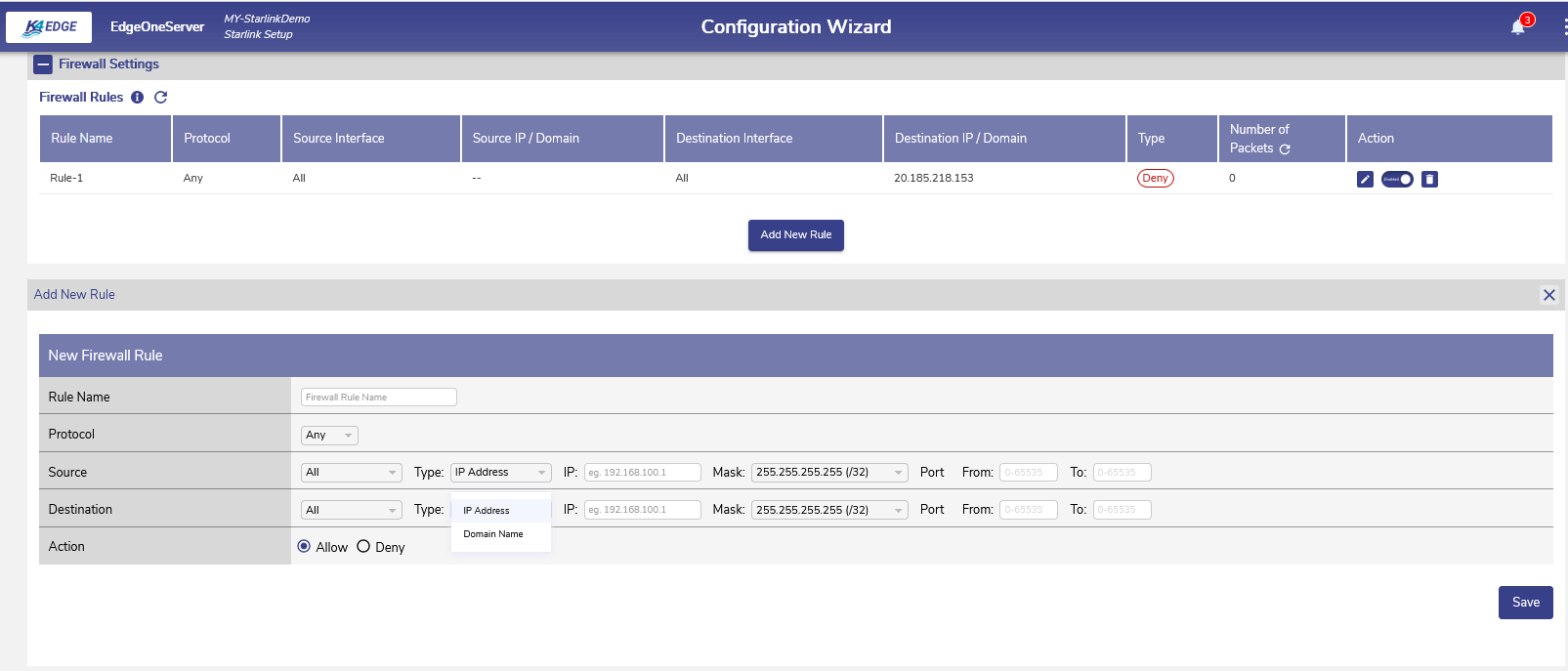The width and height of the screenshot is (1568, 671).
Task: Choose Domain Name from Type list
Action: (493, 534)
